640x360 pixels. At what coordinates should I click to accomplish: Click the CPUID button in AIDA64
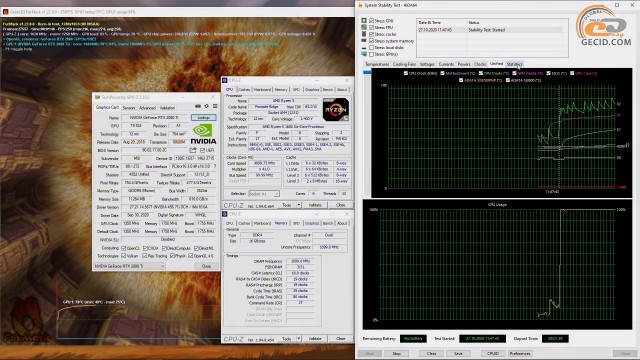(x=493, y=353)
